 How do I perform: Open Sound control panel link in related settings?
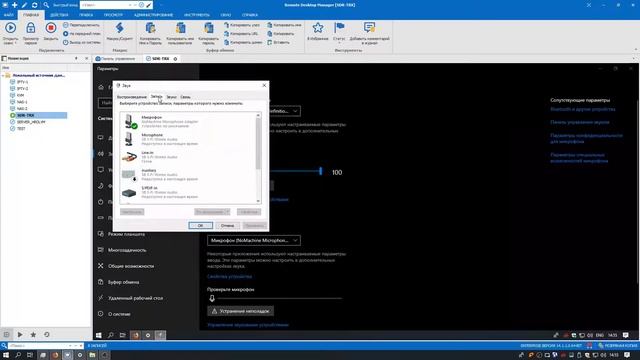pyautogui.click(x=580, y=122)
